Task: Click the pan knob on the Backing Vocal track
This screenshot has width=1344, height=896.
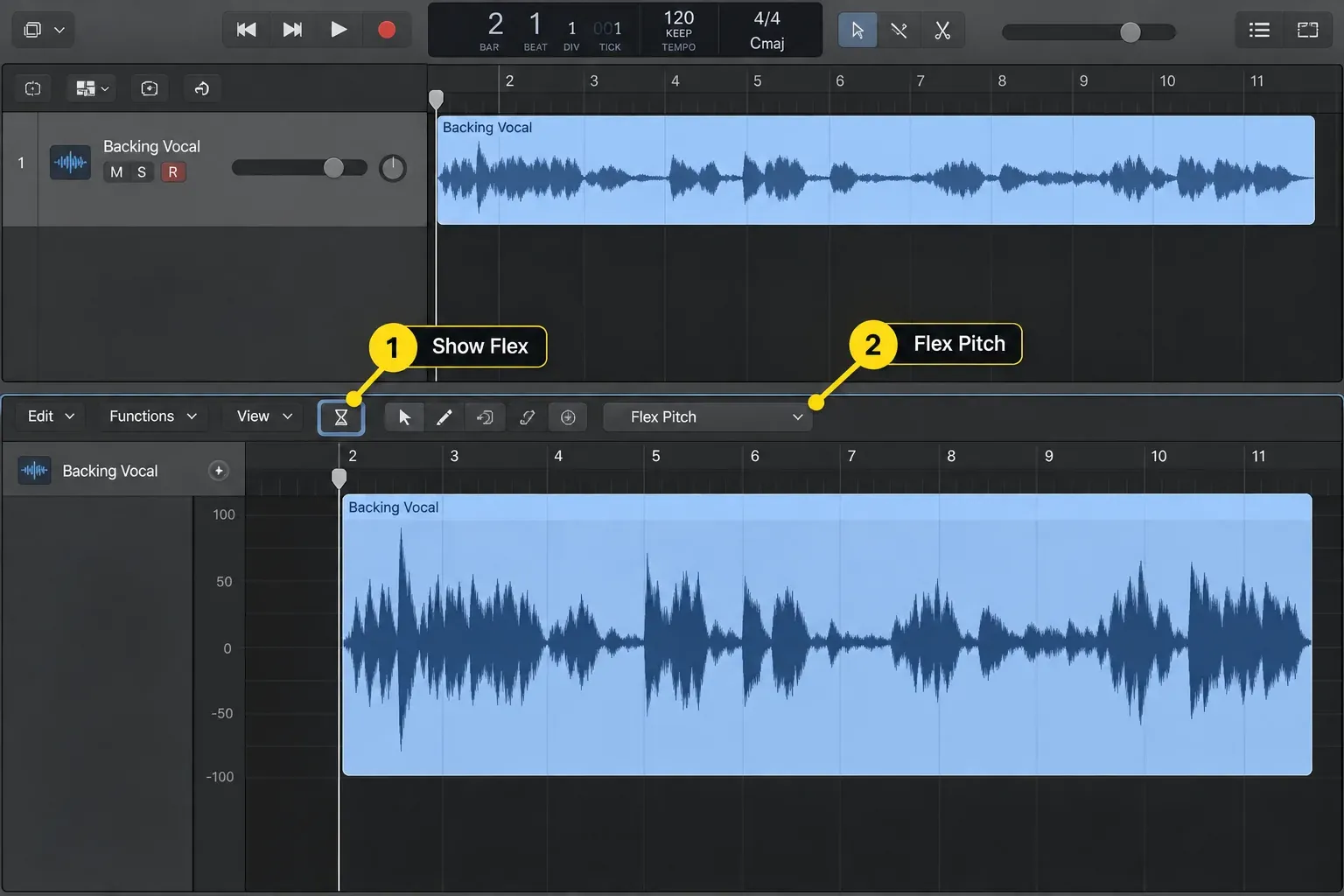Action: (x=393, y=168)
